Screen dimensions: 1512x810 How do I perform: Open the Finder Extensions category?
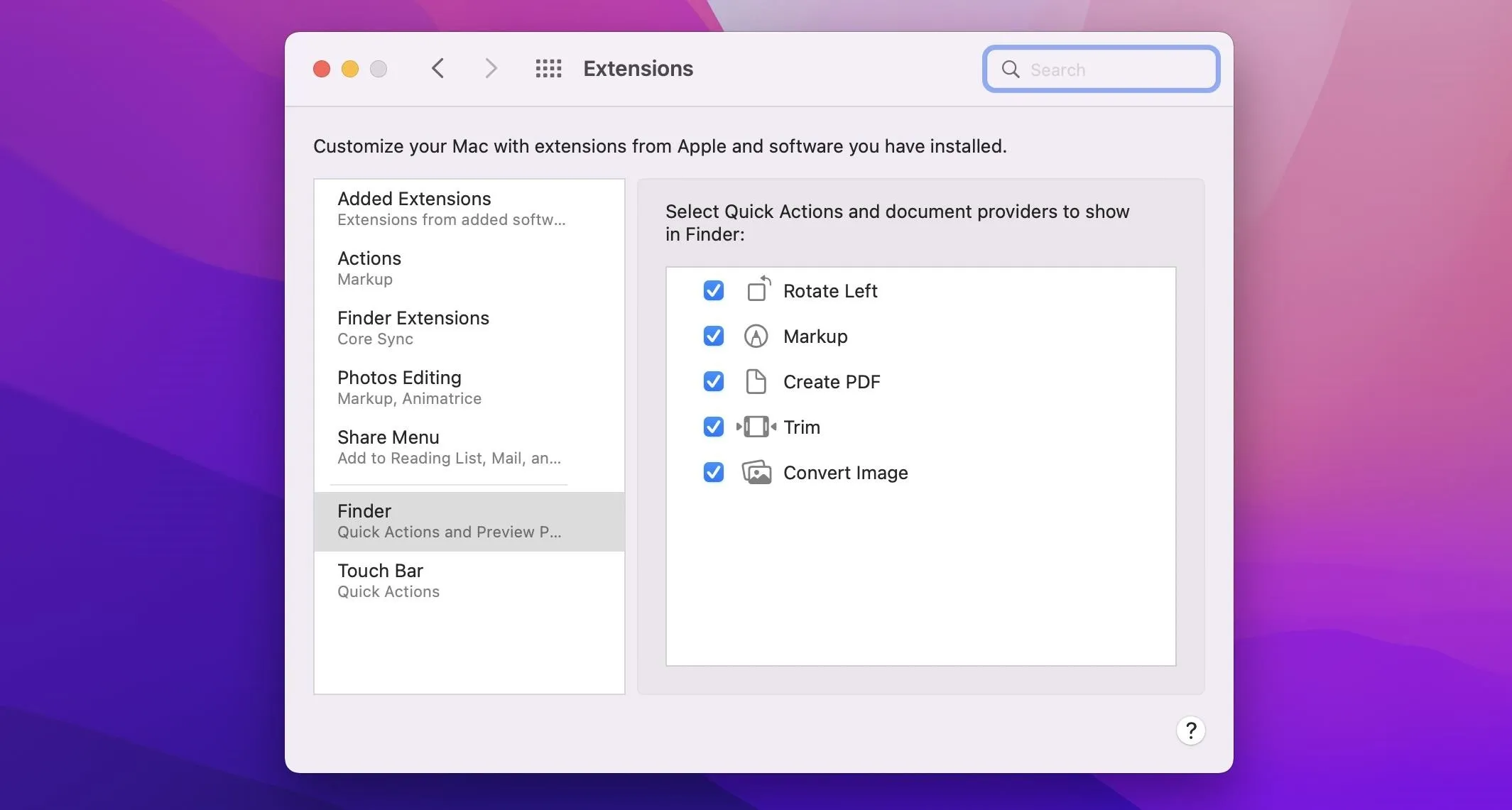(469, 328)
